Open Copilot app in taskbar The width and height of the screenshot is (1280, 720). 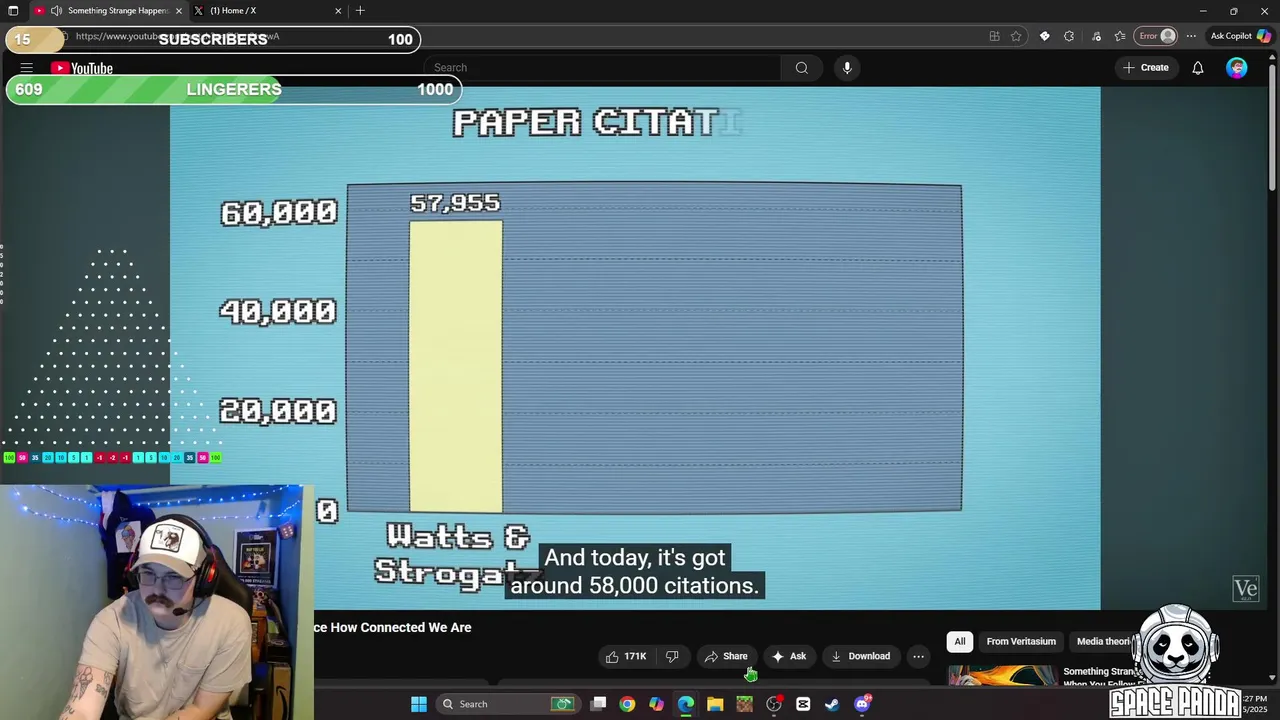coord(656,704)
